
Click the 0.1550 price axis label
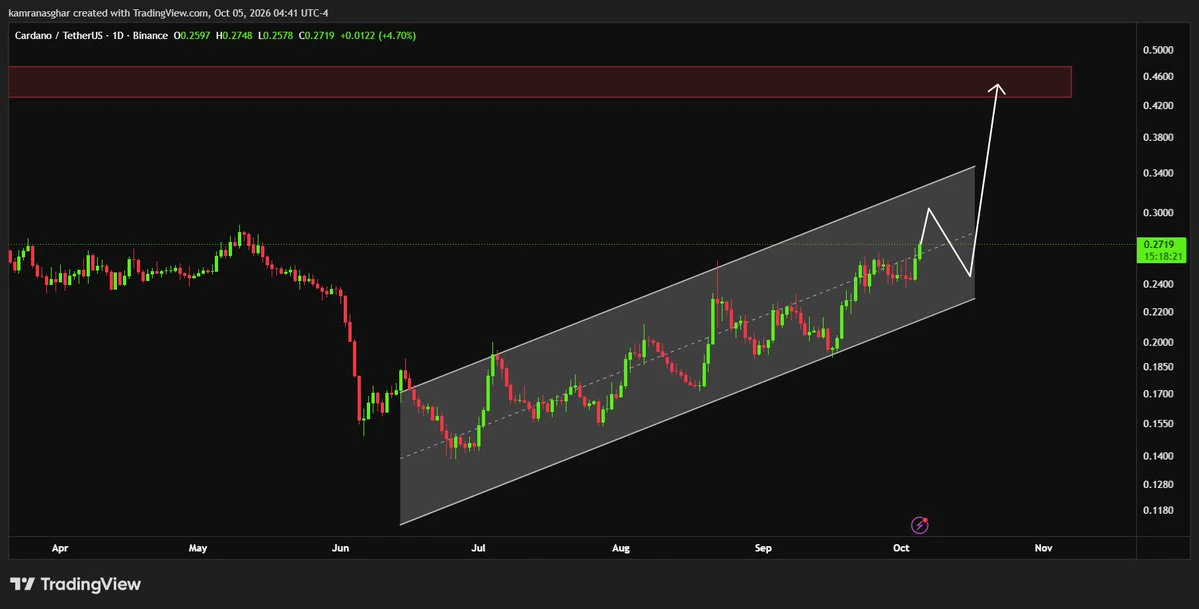[x=1158, y=424]
